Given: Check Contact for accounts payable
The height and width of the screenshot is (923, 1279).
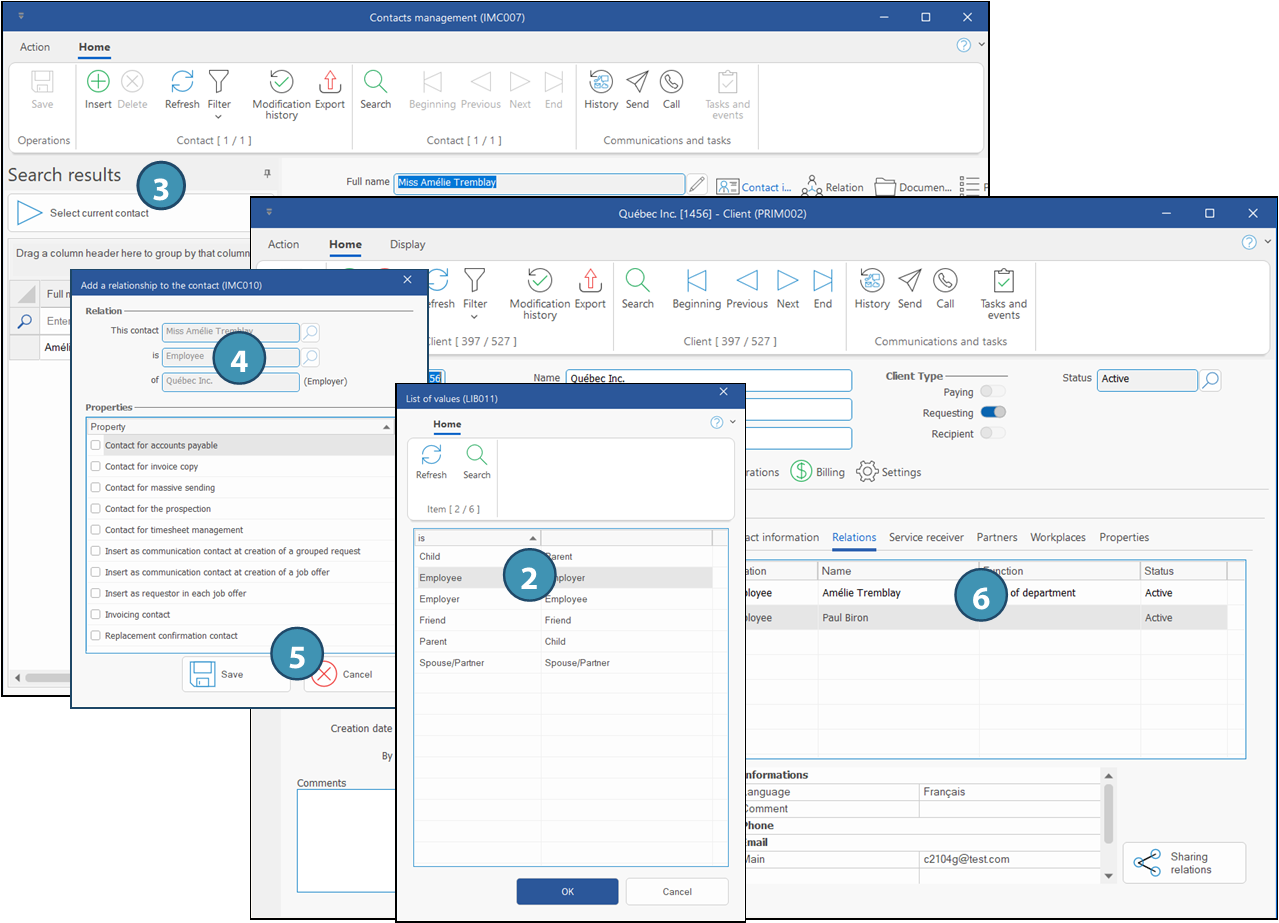Looking at the screenshot, I should 95,446.
